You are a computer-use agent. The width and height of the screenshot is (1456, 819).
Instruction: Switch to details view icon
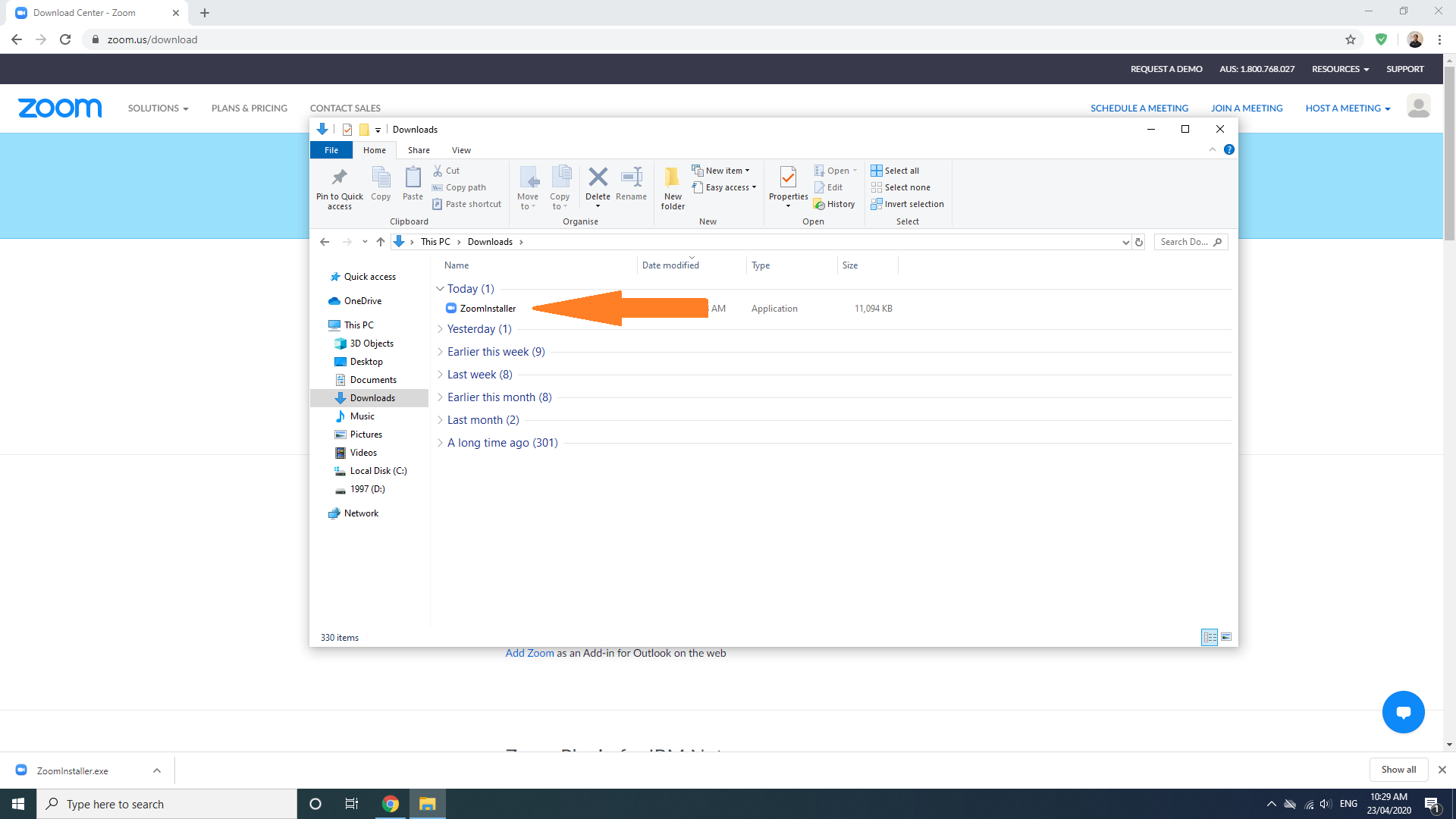click(1210, 637)
